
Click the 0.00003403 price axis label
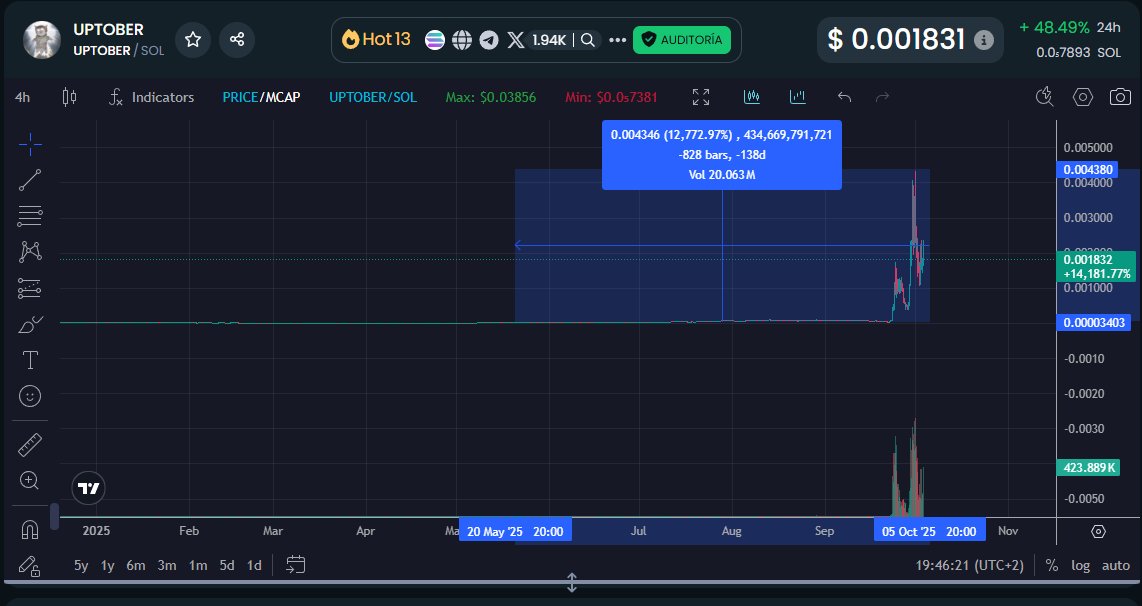pos(1094,323)
